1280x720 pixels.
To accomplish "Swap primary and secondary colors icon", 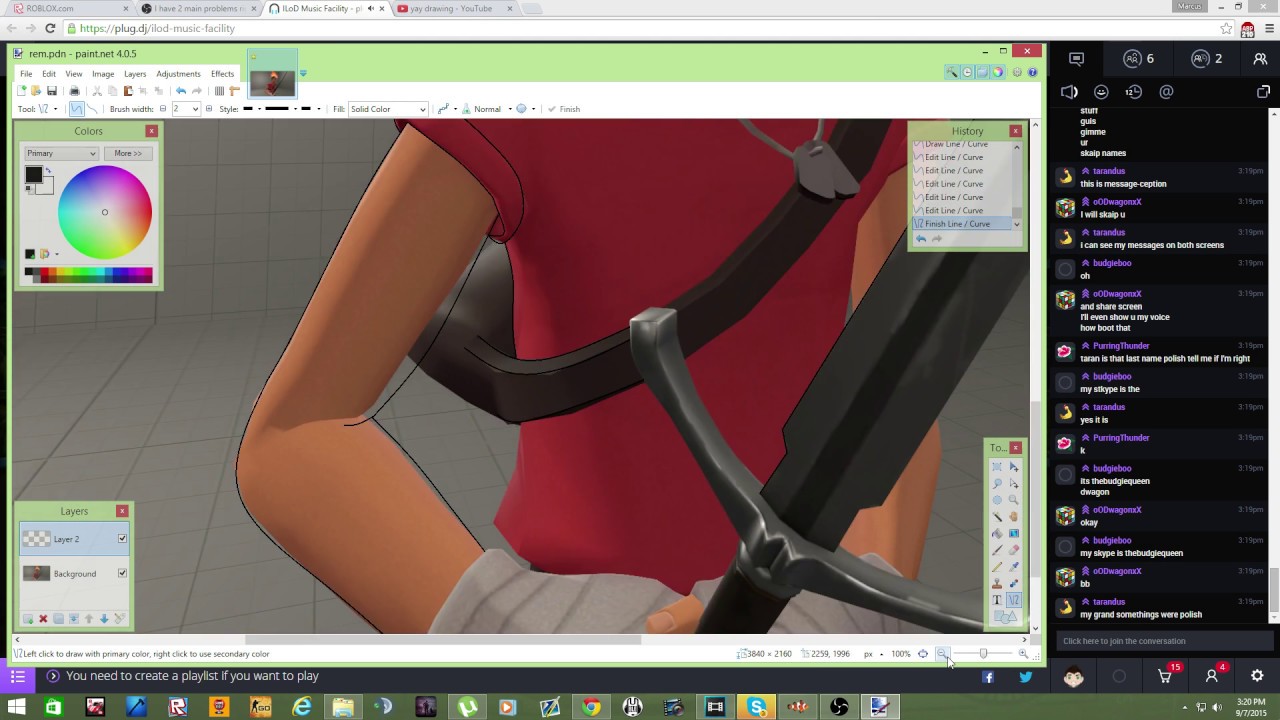I will (x=48, y=171).
